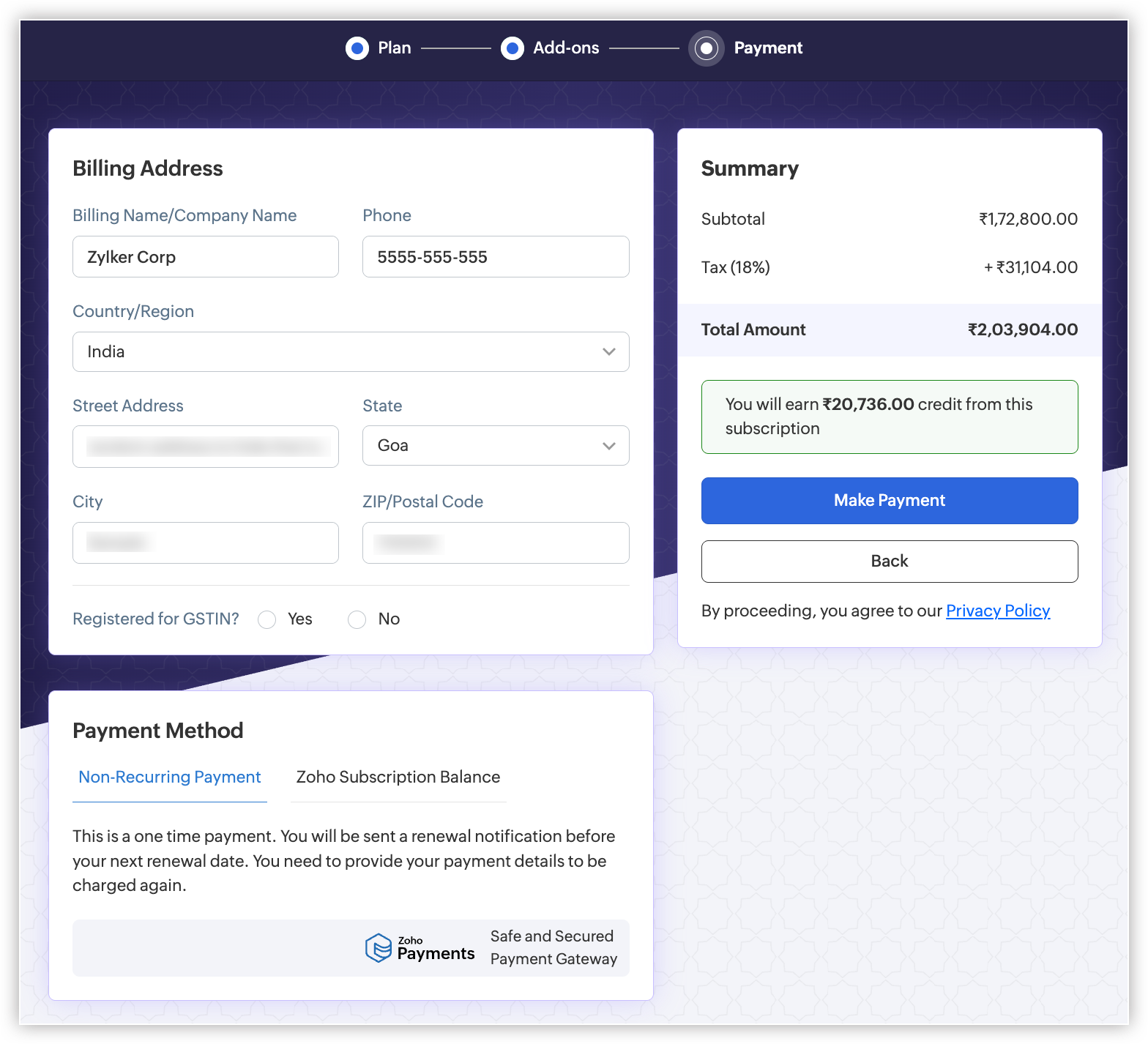Click the Payment step indicator circle
Image resolution: width=1148 pixels, height=1044 pixels.
pyautogui.click(x=706, y=48)
